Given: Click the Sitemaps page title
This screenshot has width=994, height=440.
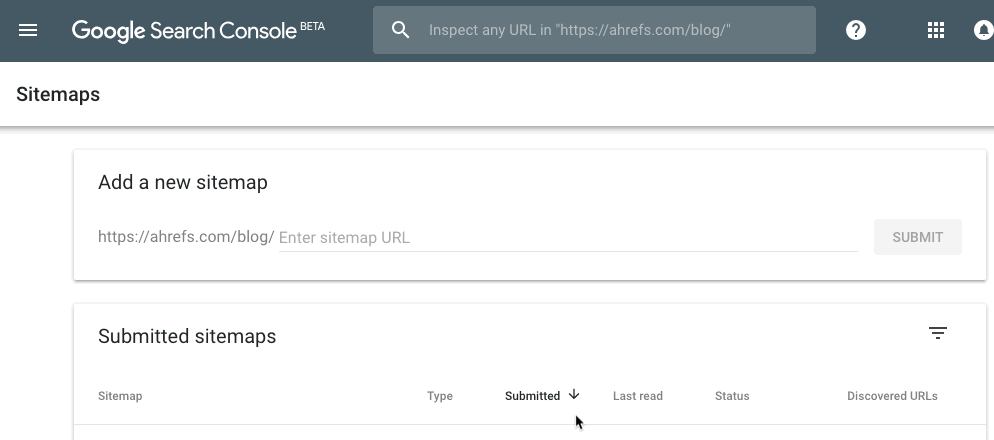Looking at the screenshot, I should tap(58, 95).
